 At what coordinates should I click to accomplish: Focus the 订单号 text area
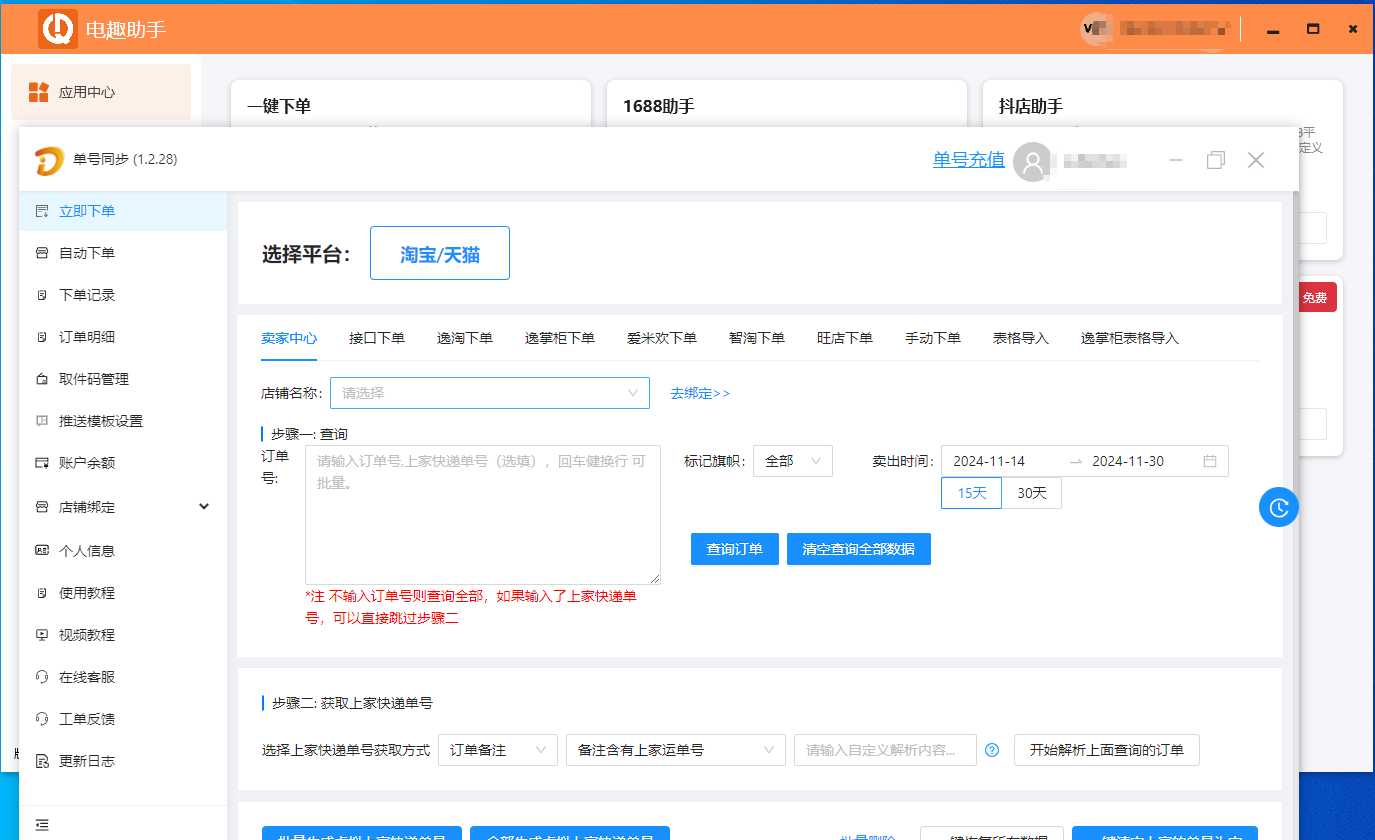coord(483,515)
